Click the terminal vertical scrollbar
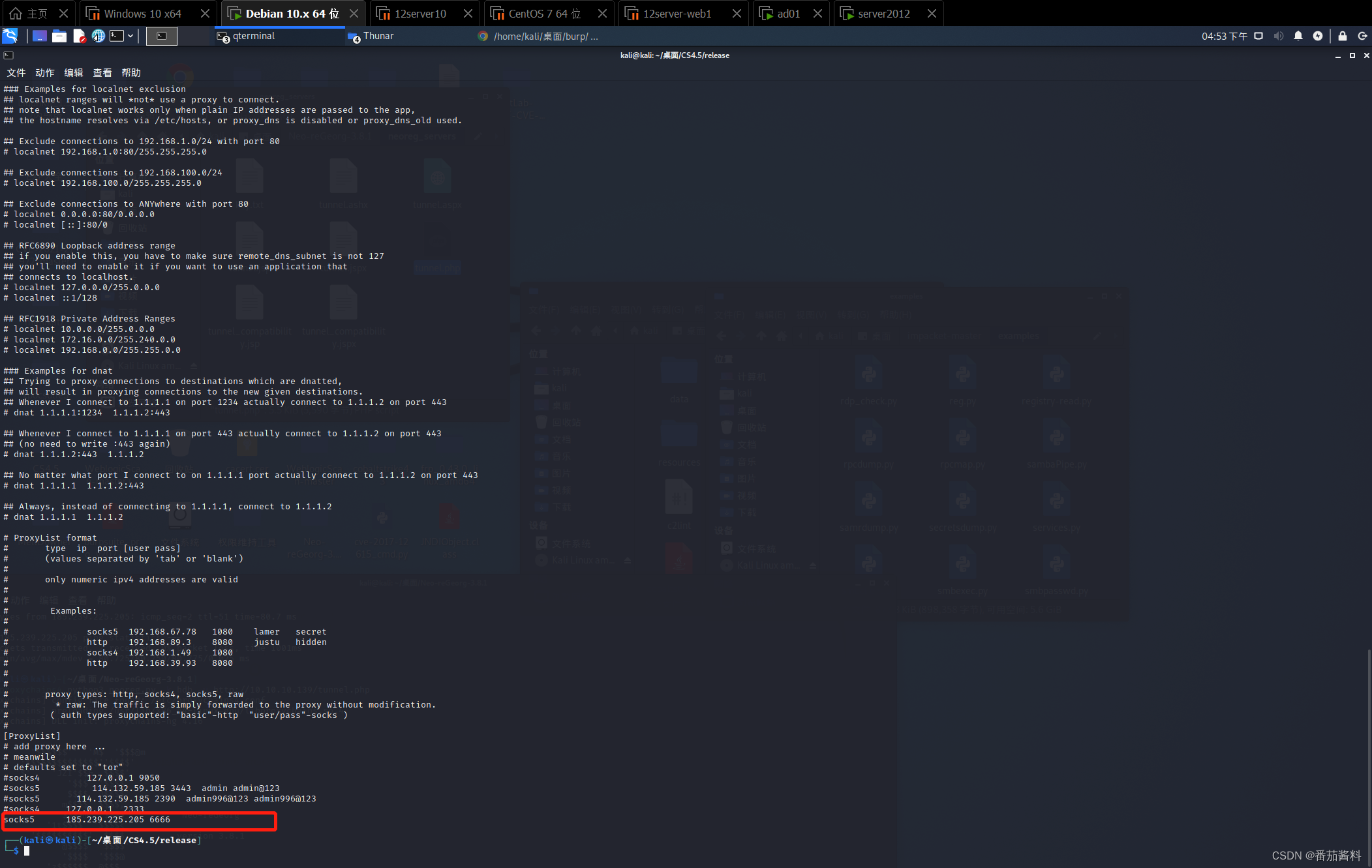Screen dimensions: 1372x868 pyautogui.click(x=1369, y=756)
